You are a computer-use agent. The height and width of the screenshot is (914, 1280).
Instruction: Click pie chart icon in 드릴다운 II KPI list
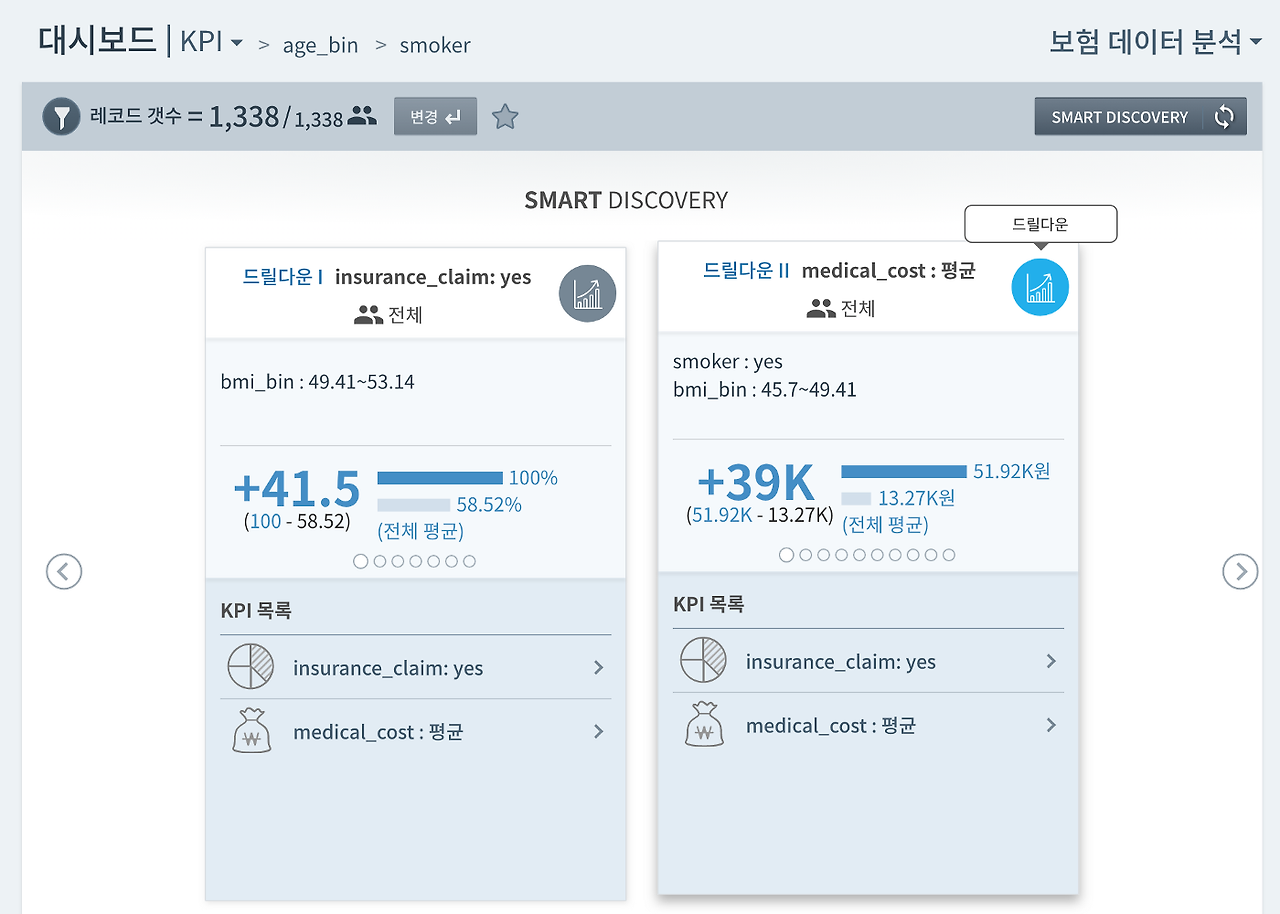tap(703, 661)
